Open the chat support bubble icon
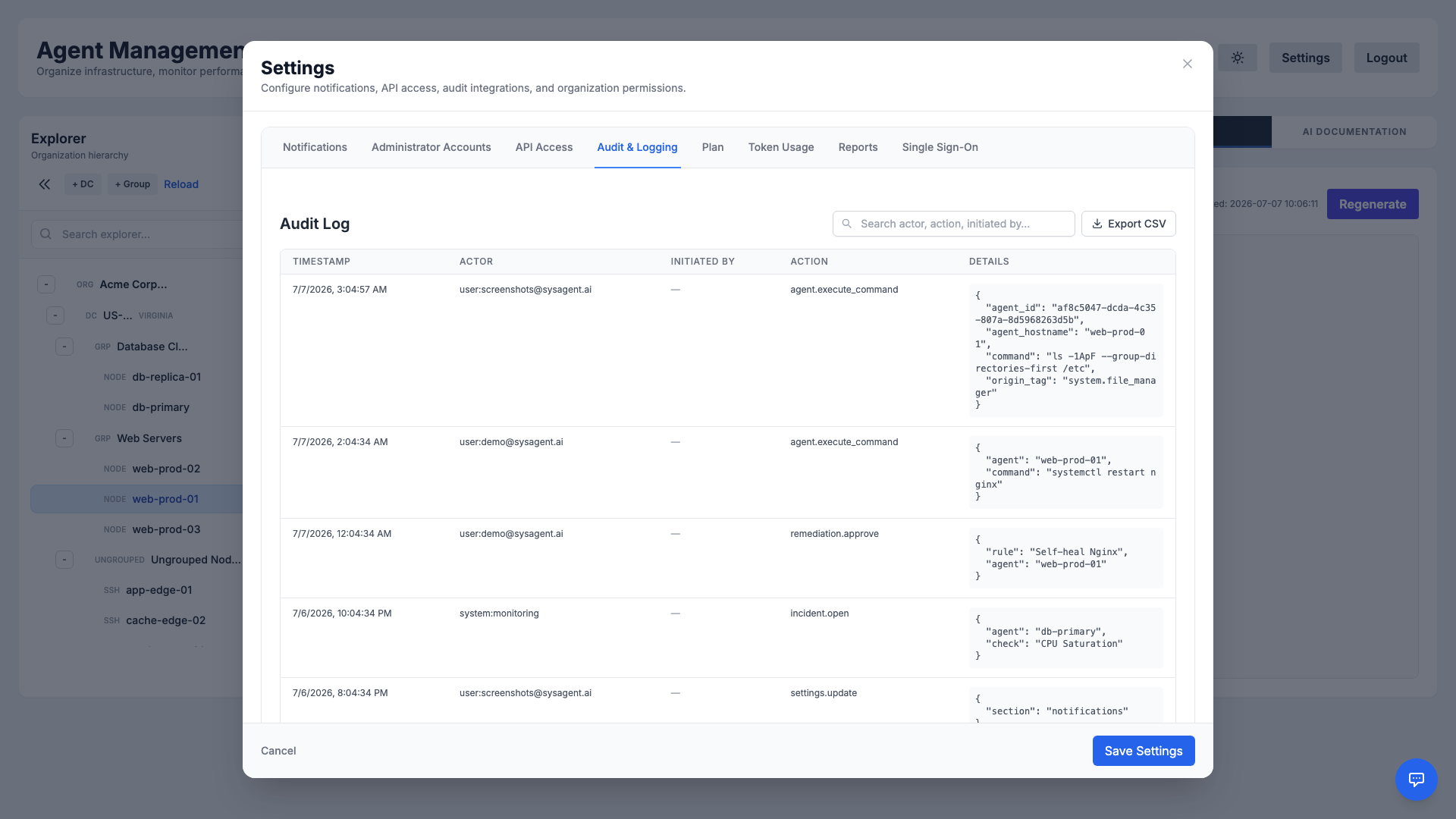 tap(1416, 779)
